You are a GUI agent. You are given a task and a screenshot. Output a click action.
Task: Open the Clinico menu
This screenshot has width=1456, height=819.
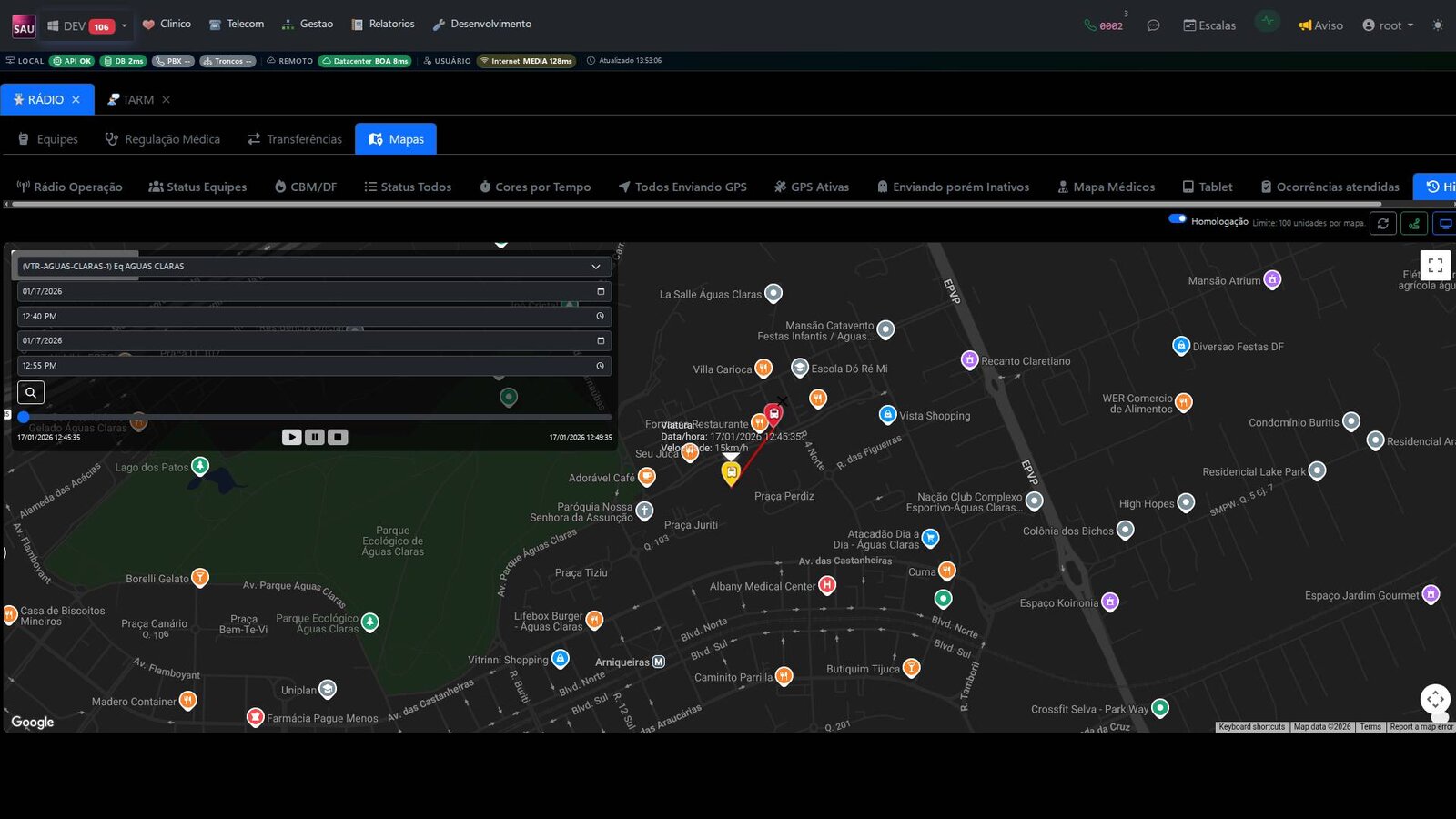click(x=167, y=25)
